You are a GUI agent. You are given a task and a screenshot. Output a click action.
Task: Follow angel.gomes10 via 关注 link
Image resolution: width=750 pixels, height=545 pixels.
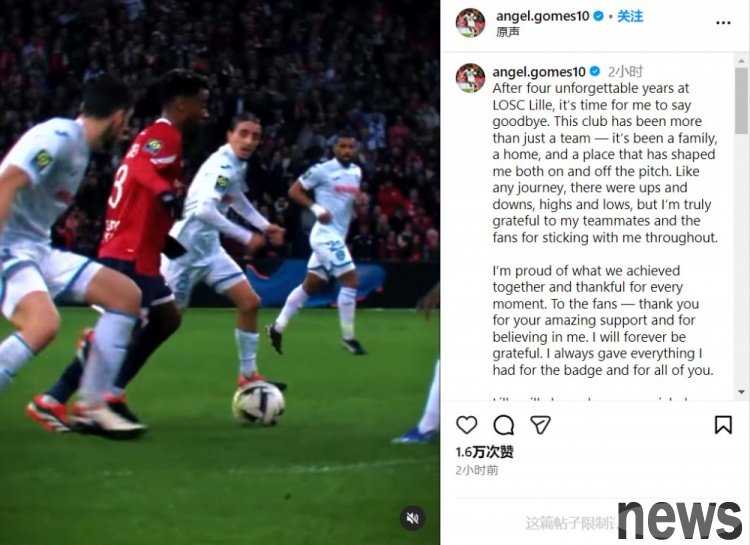click(630, 16)
